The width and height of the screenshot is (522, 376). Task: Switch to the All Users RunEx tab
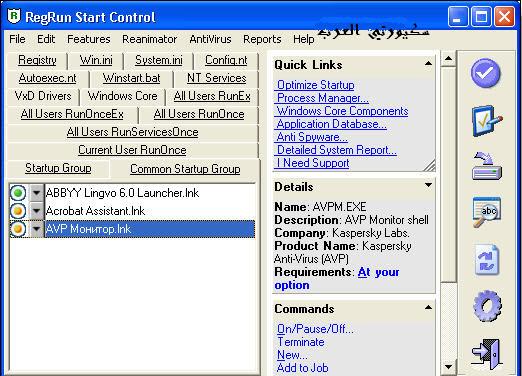pyautogui.click(x=212, y=96)
